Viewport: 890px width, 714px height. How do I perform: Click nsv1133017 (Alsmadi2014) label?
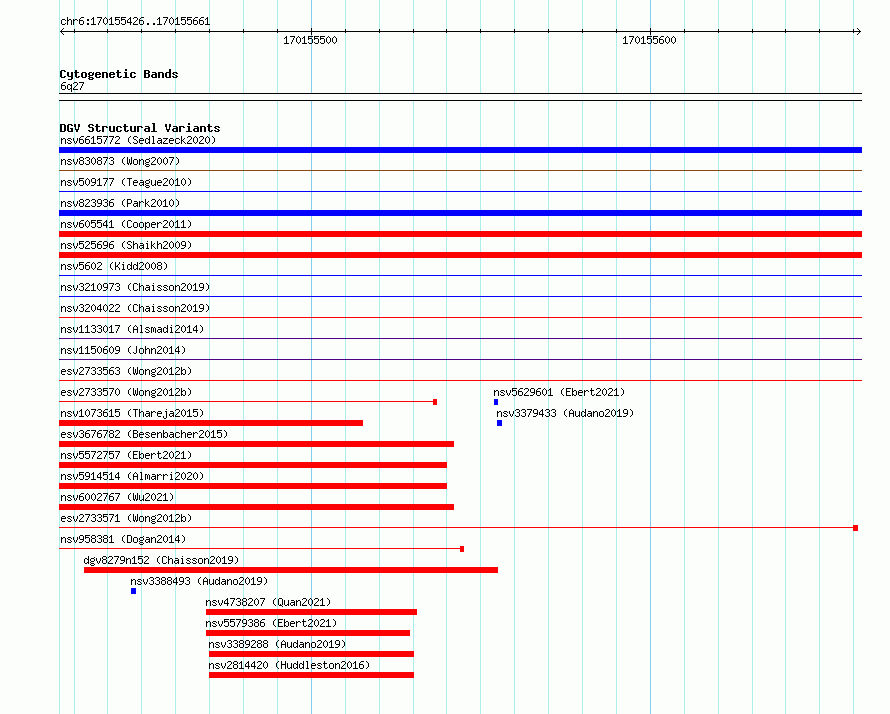pos(132,329)
